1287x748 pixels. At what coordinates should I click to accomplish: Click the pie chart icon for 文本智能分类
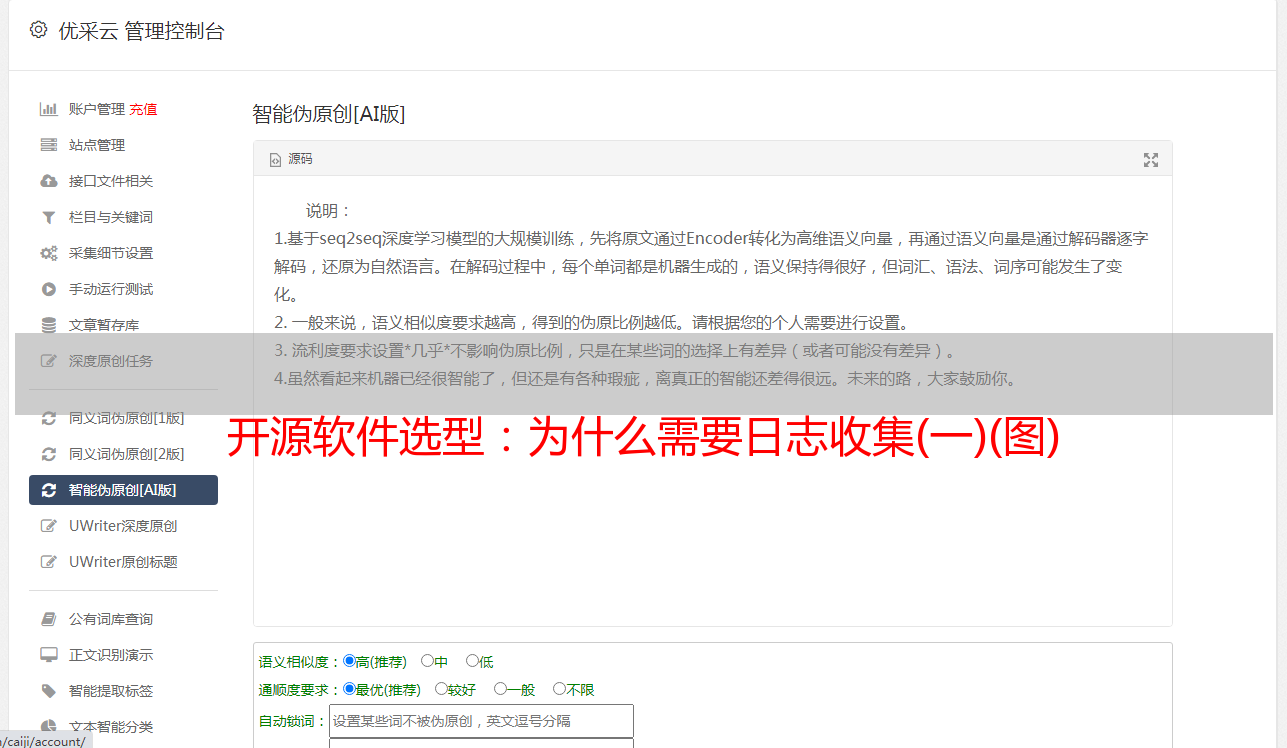coord(48,727)
